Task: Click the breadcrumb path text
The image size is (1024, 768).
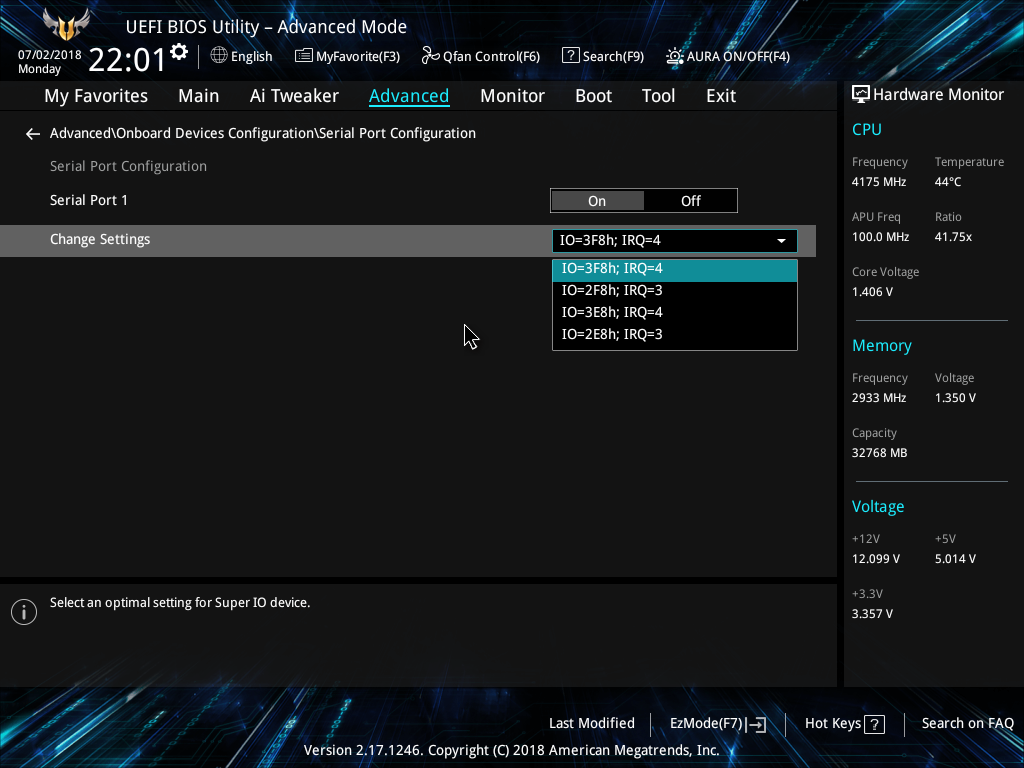Action: point(263,133)
